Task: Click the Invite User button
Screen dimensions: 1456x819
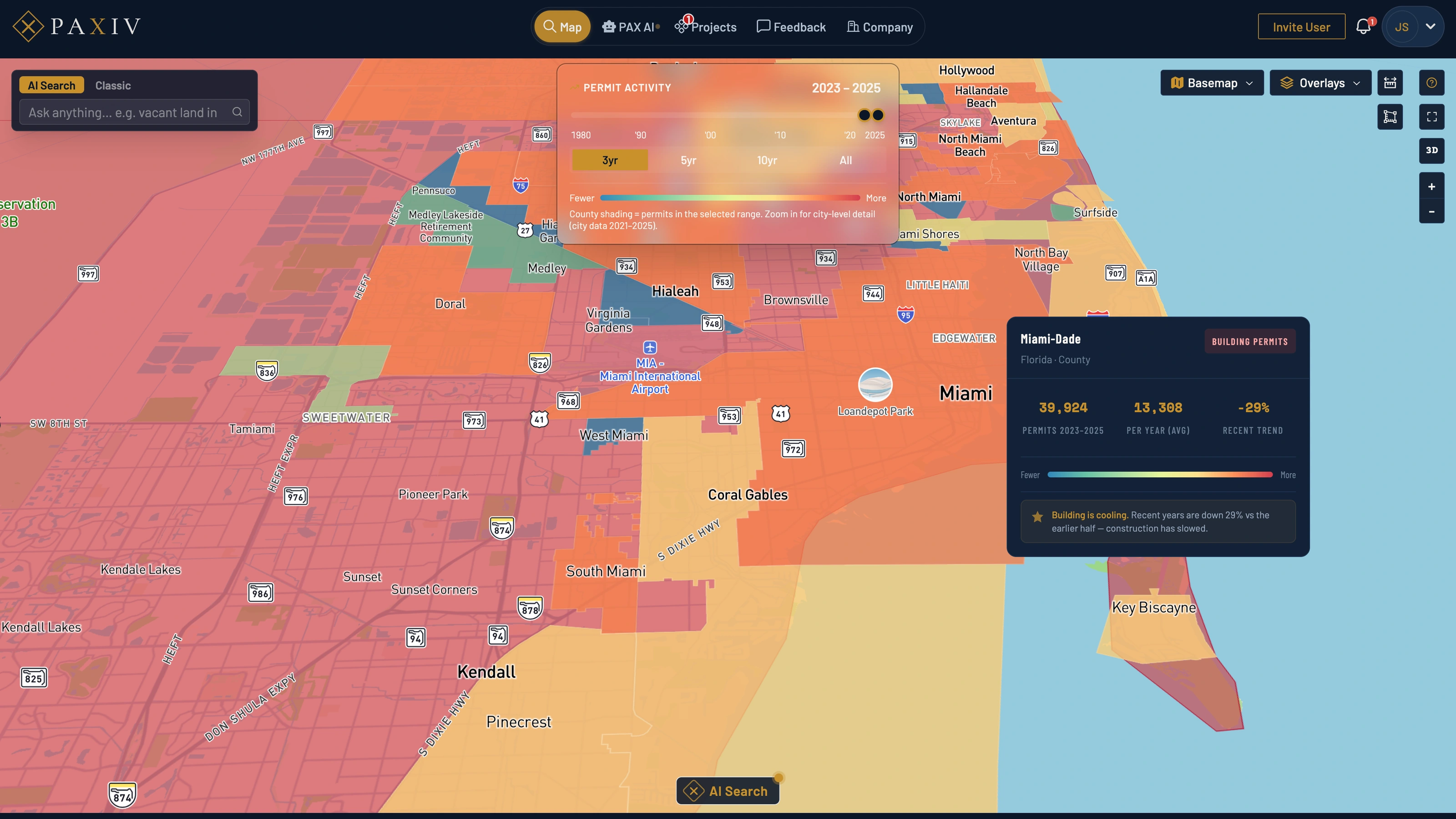Action: 1301,26
